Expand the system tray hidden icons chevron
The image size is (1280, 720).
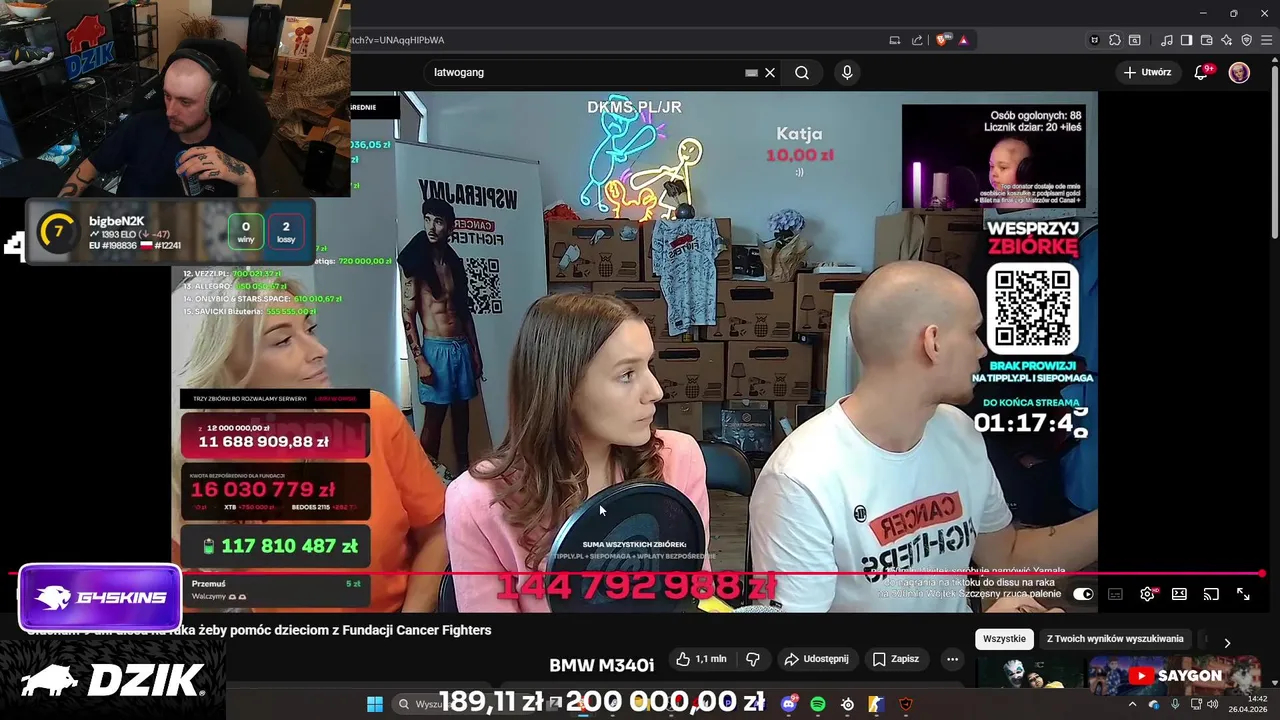tap(1132, 704)
